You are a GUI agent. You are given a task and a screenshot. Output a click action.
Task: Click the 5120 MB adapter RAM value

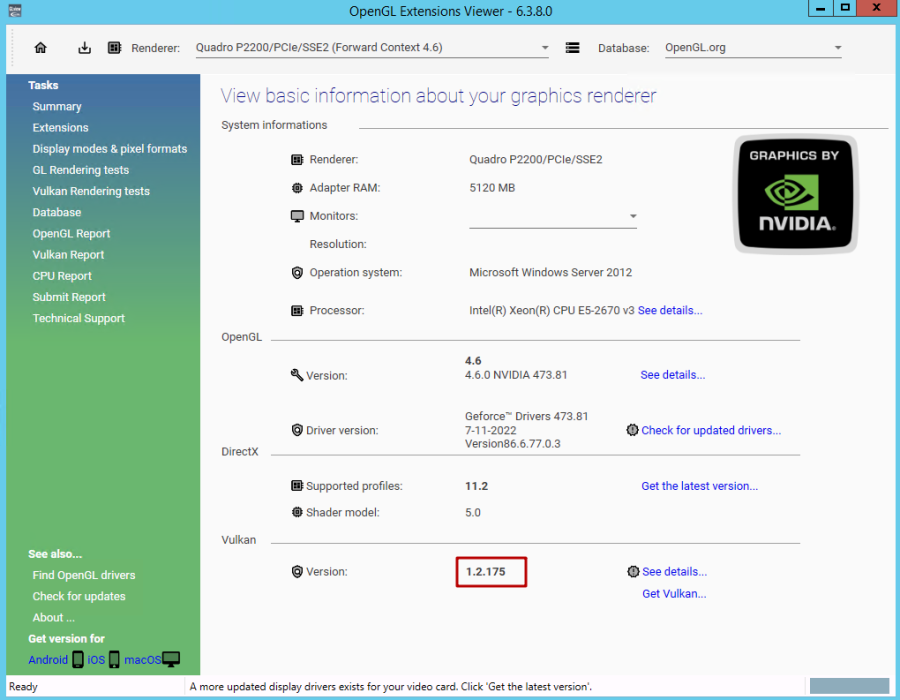click(x=492, y=188)
